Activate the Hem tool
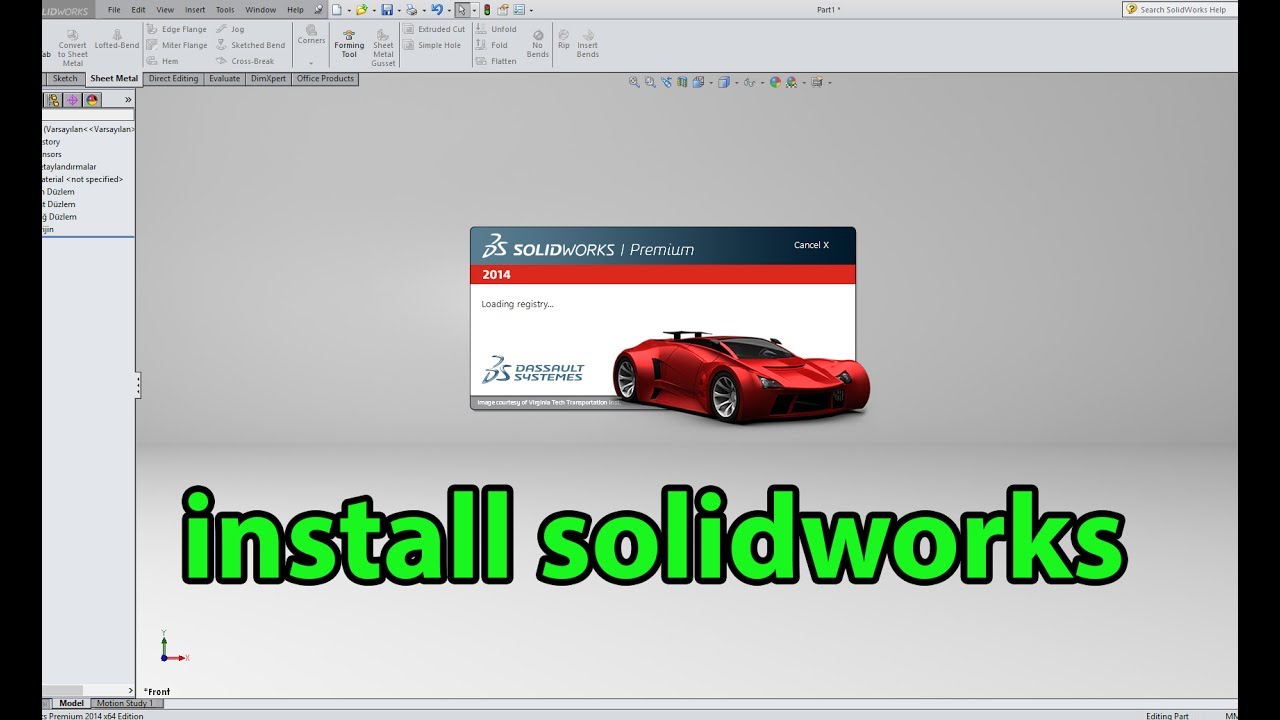Image resolution: width=1280 pixels, height=720 pixels. [x=162, y=61]
